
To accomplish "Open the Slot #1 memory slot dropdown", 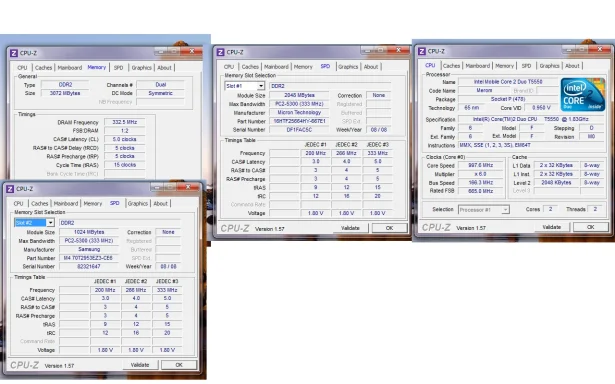I will click(x=261, y=86).
